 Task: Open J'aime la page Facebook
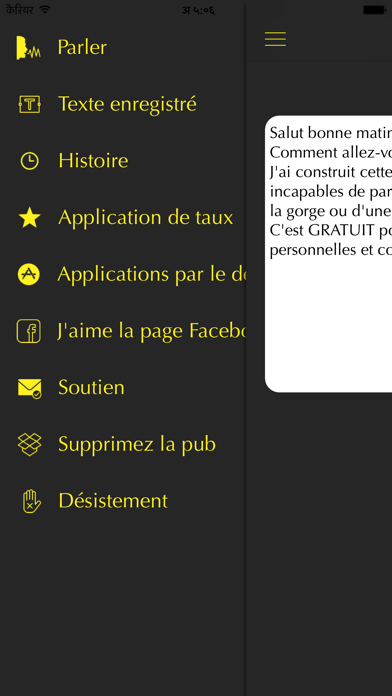click(151, 331)
